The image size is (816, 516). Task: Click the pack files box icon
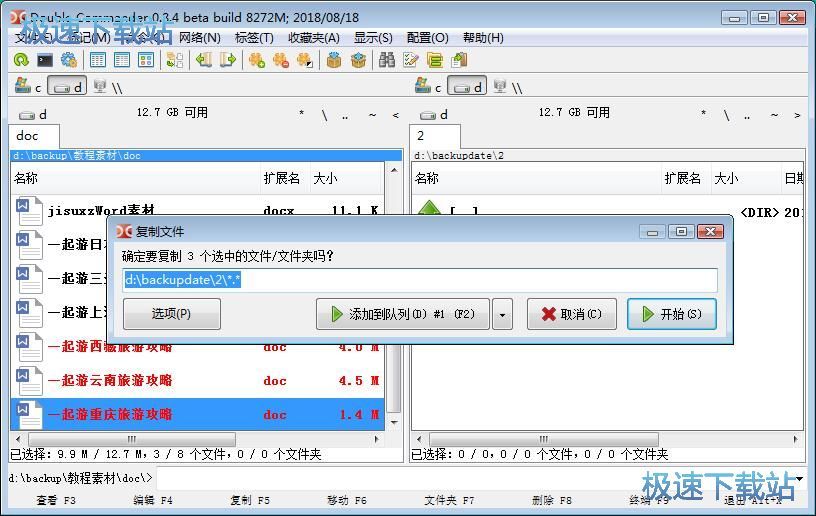pos(334,60)
